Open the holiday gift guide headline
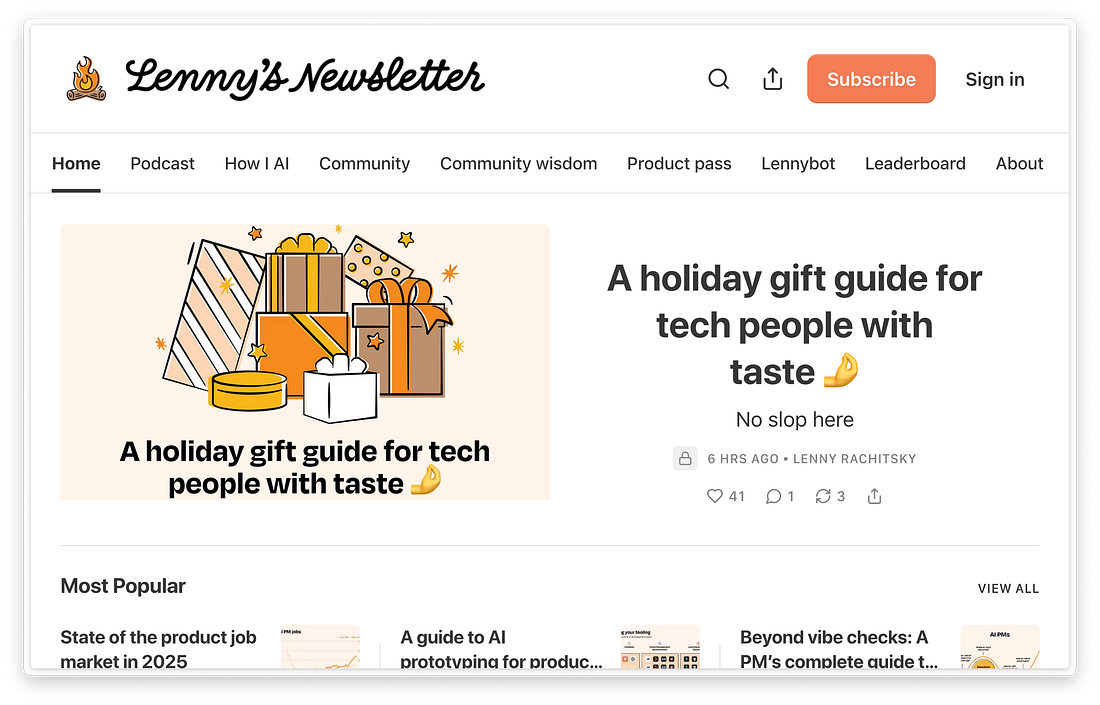Image resolution: width=1100 pixels, height=705 pixels. coord(794,325)
